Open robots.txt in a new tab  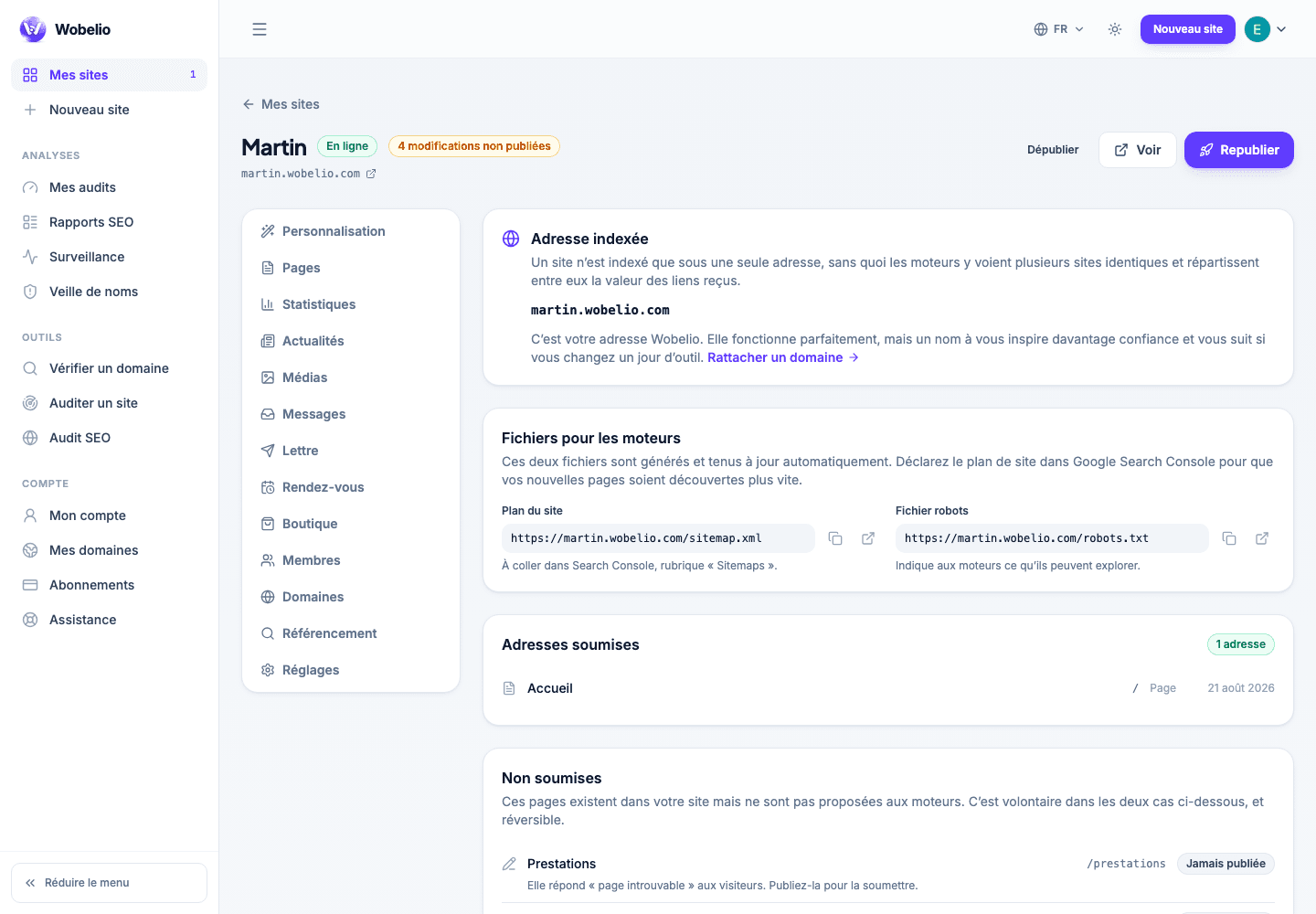(1262, 538)
